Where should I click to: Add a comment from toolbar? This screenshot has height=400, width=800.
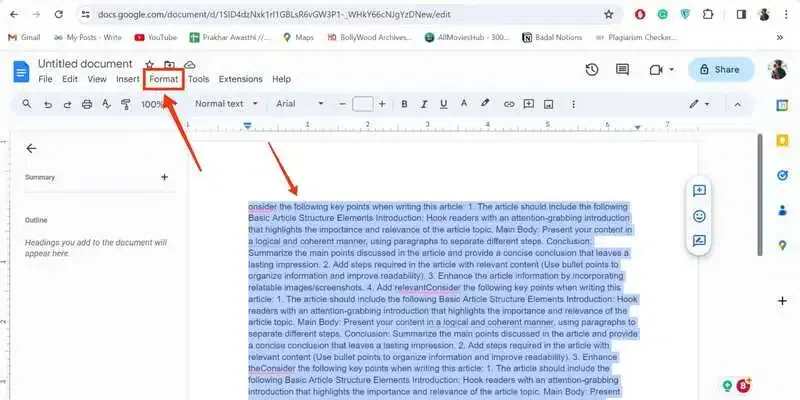tap(529, 104)
